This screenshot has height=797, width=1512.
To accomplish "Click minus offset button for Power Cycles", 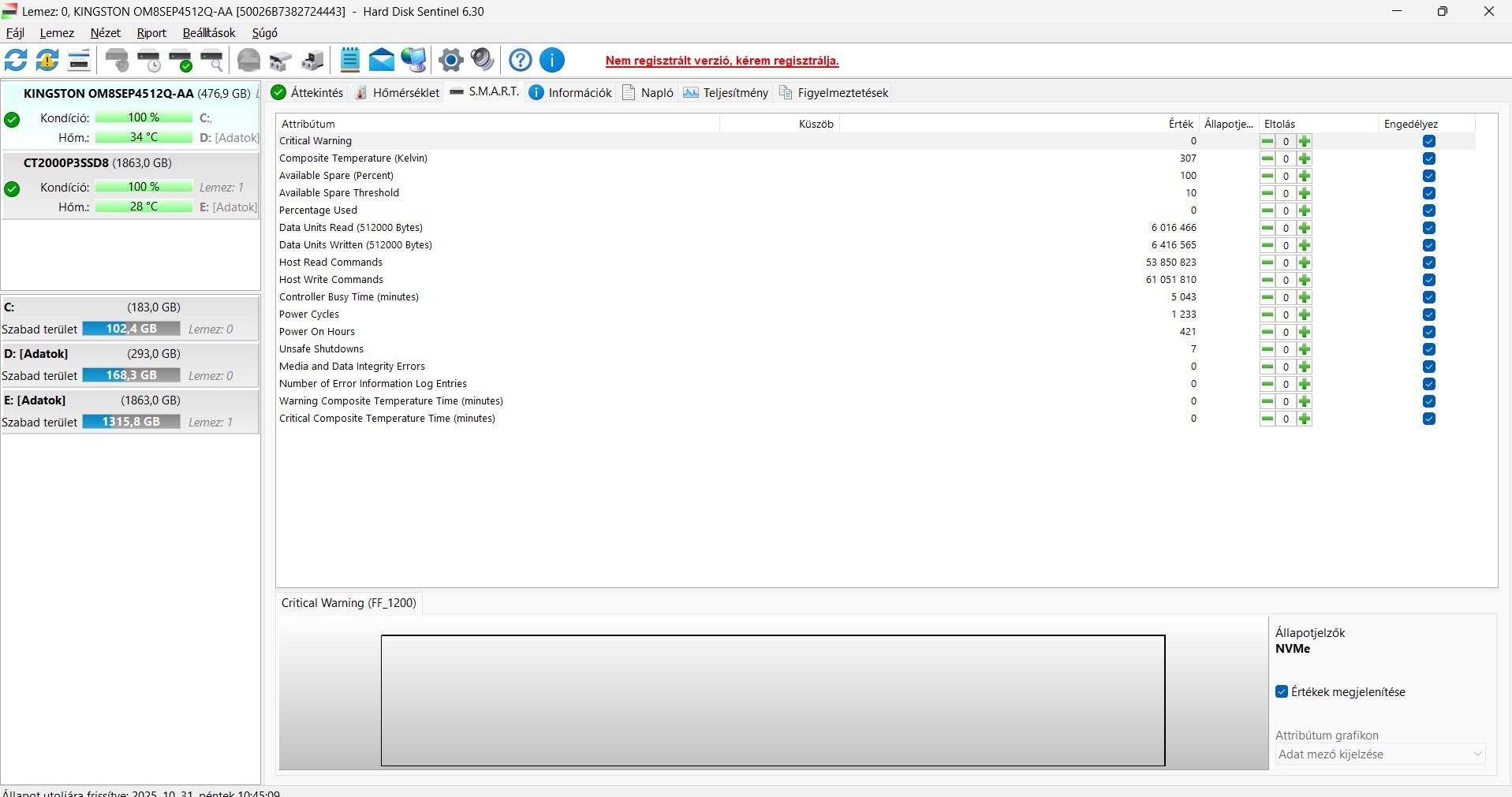I will (1267, 315).
